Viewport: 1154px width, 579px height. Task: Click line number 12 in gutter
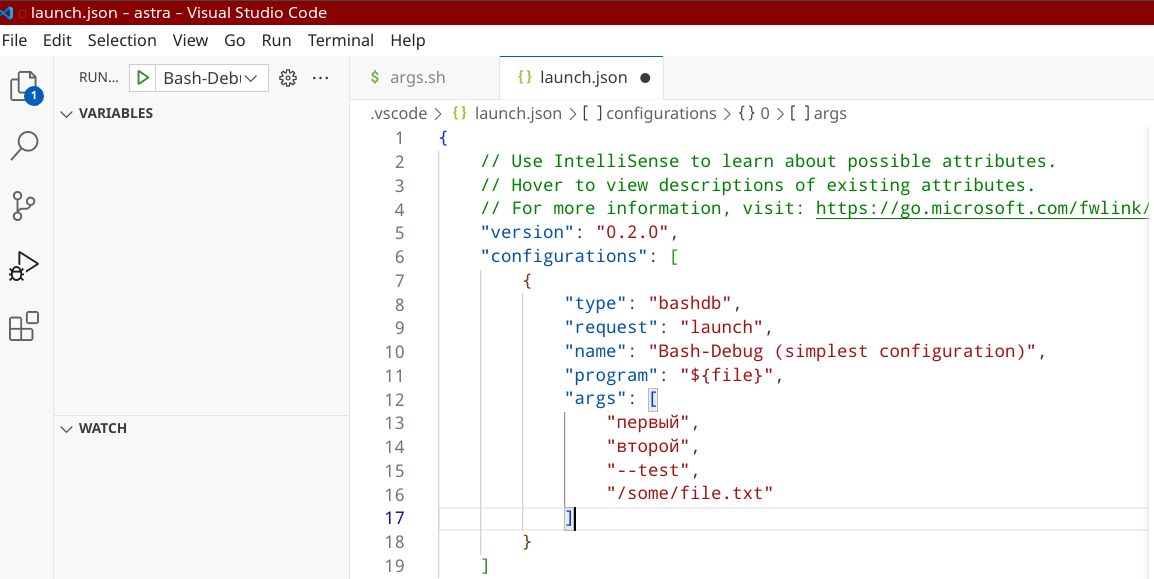tap(394, 399)
